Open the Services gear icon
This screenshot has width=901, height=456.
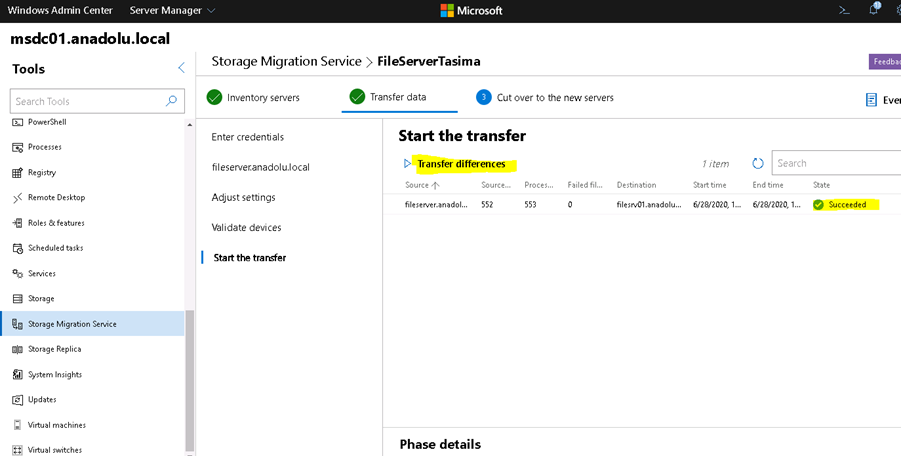[17, 273]
